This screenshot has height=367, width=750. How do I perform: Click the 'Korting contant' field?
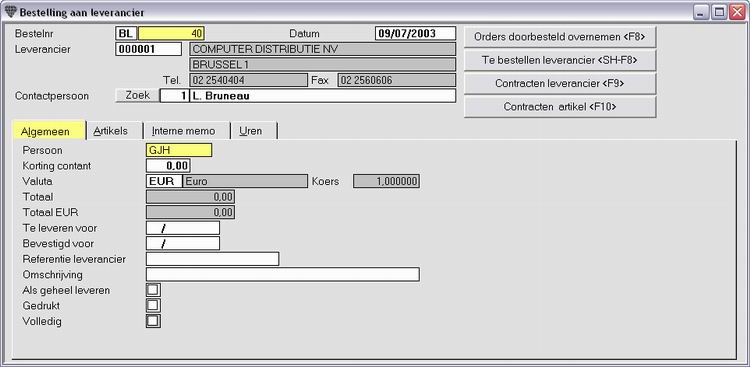click(x=168, y=166)
